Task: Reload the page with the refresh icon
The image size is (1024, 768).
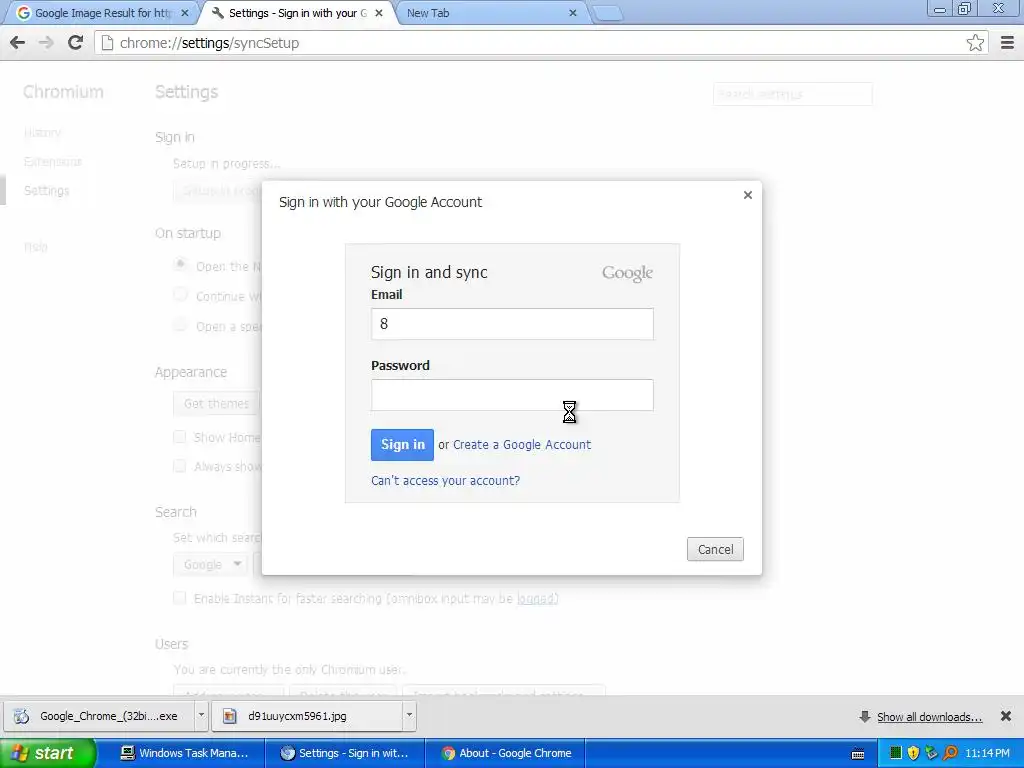Action: [75, 43]
